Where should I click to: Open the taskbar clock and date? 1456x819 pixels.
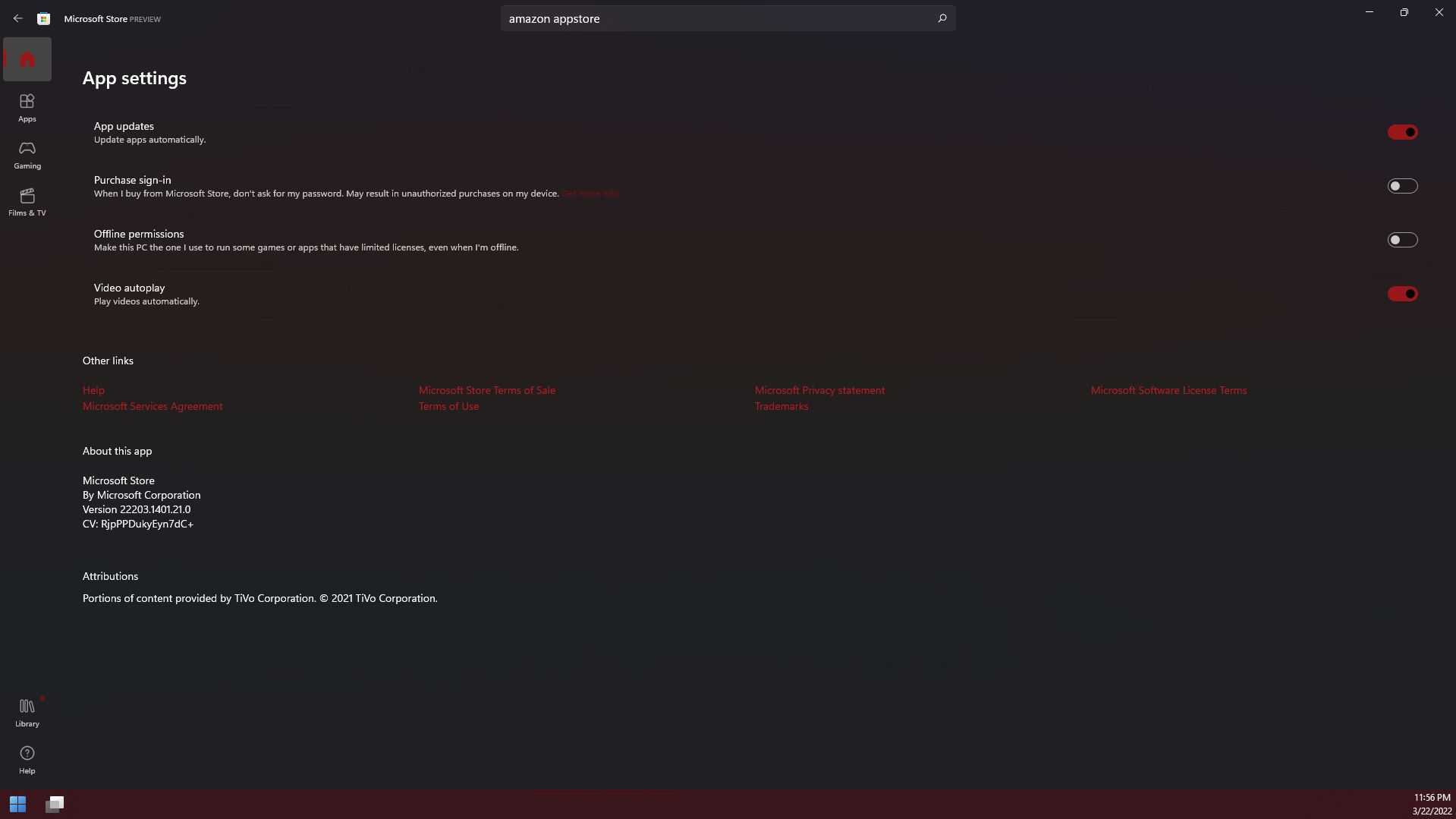click(x=1432, y=804)
